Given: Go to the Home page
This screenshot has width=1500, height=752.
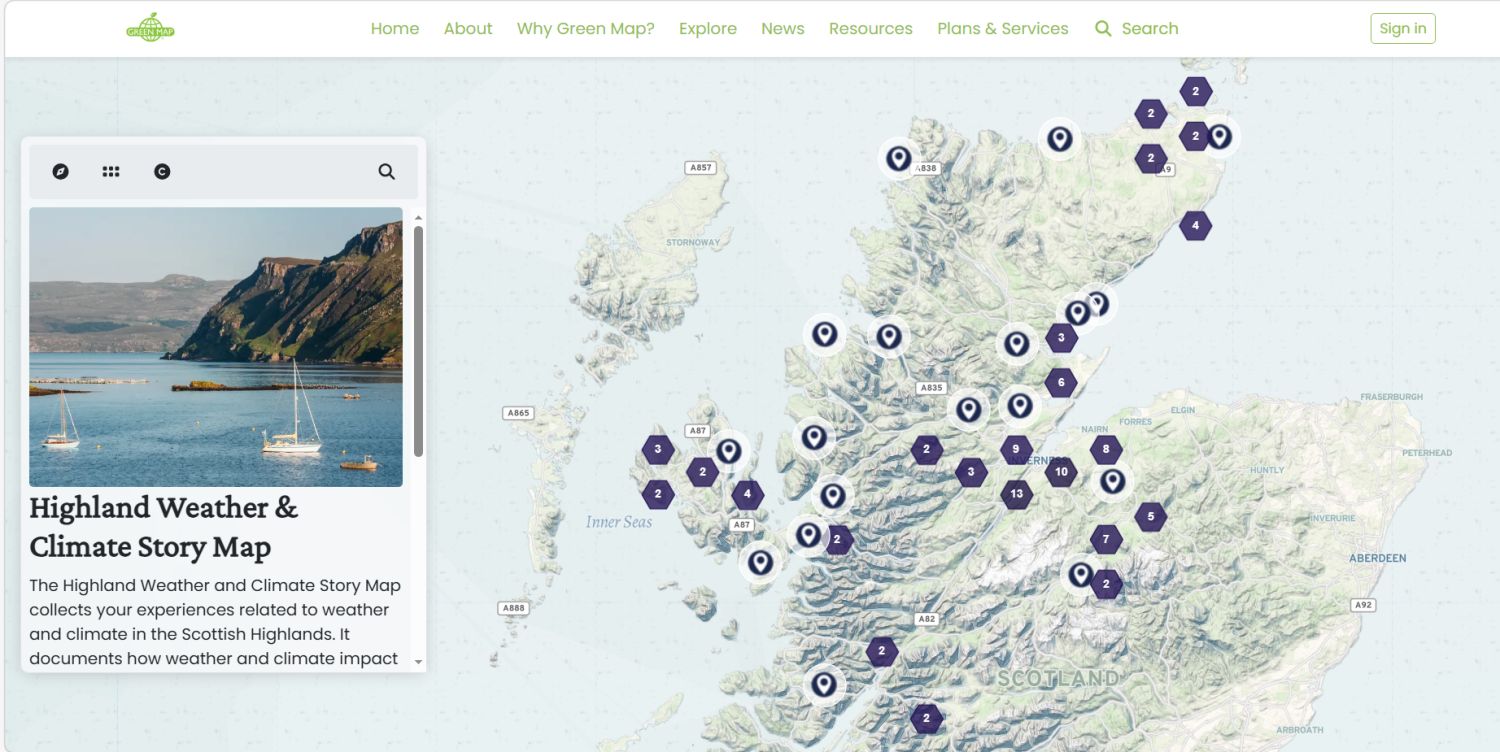Looking at the screenshot, I should click(395, 29).
